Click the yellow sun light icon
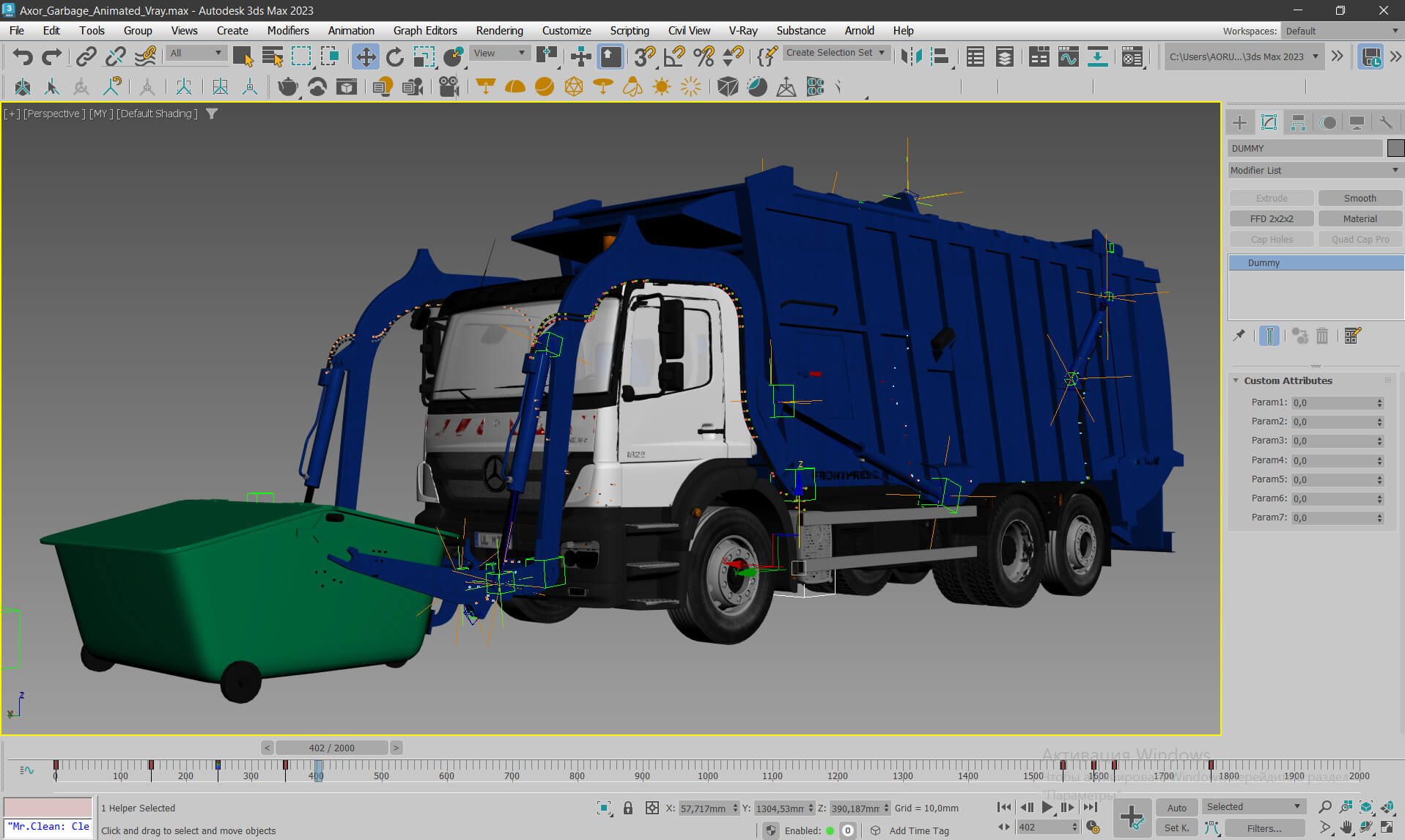Screen dimensions: 1405x840 point(661,86)
